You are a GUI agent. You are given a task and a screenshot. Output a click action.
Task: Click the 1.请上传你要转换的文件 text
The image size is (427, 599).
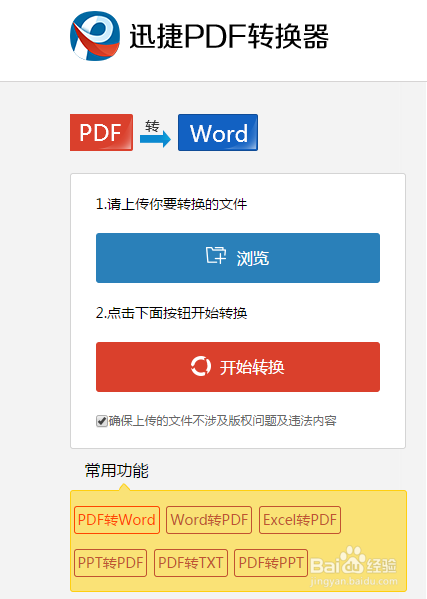pos(171,204)
